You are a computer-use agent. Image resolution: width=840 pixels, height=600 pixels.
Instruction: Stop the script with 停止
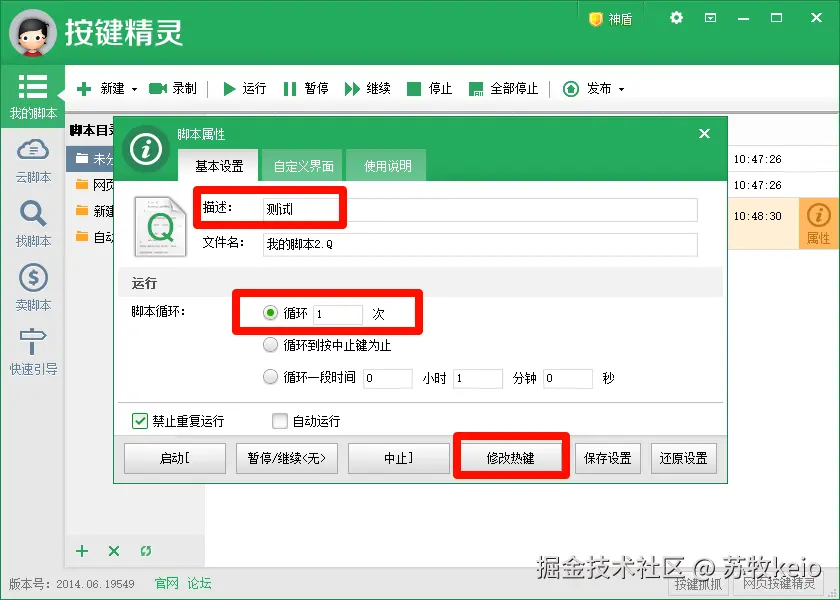(430, 88)
